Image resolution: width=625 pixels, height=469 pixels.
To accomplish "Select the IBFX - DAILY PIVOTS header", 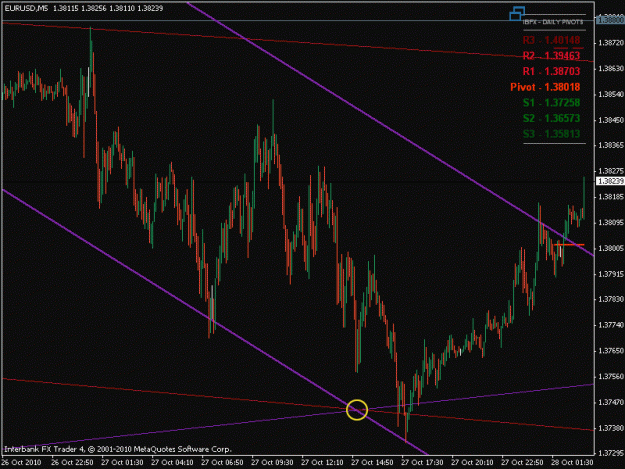I will (553, 22).
